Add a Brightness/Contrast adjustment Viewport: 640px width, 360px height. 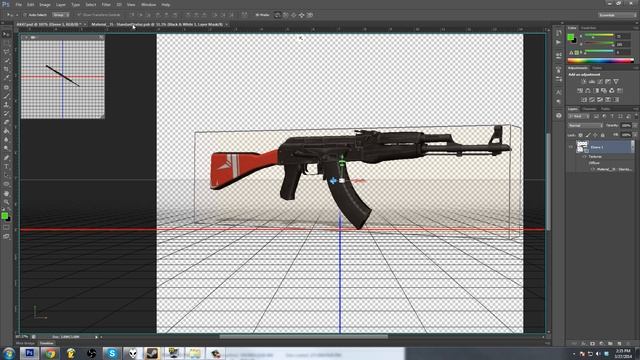pos(584,82)
